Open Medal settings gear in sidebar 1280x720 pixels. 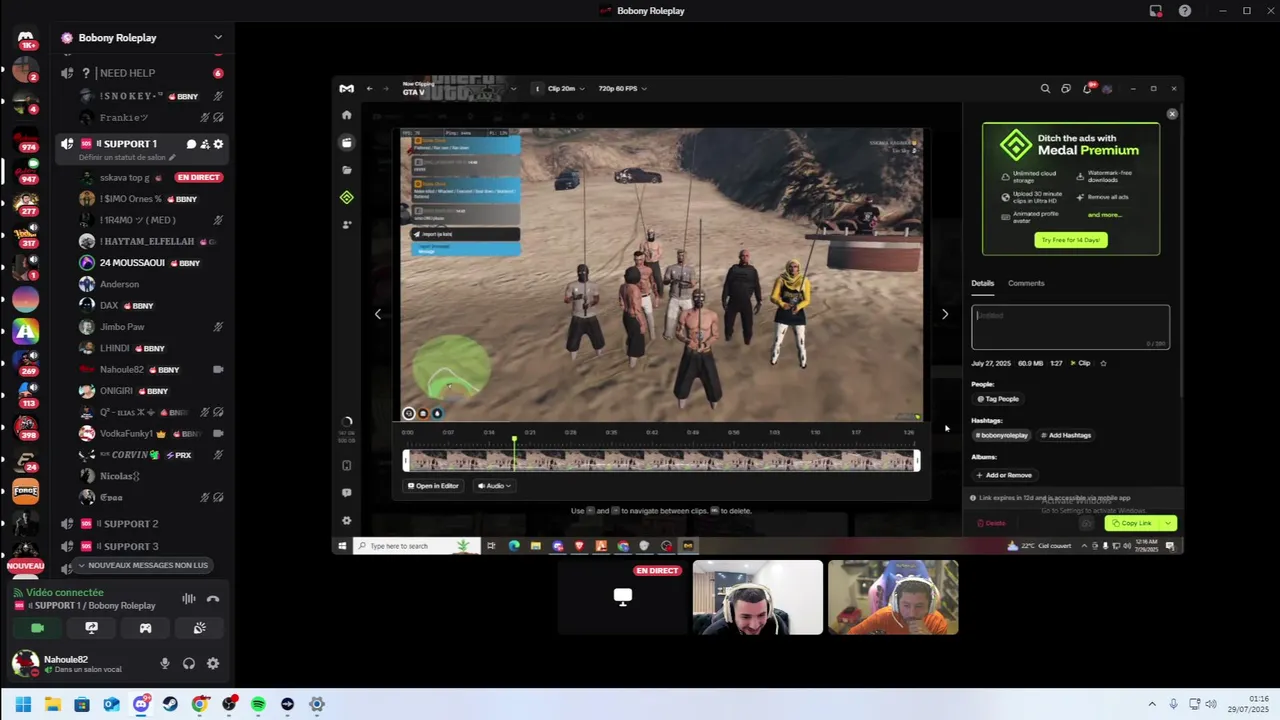click(x=347, y=520)
